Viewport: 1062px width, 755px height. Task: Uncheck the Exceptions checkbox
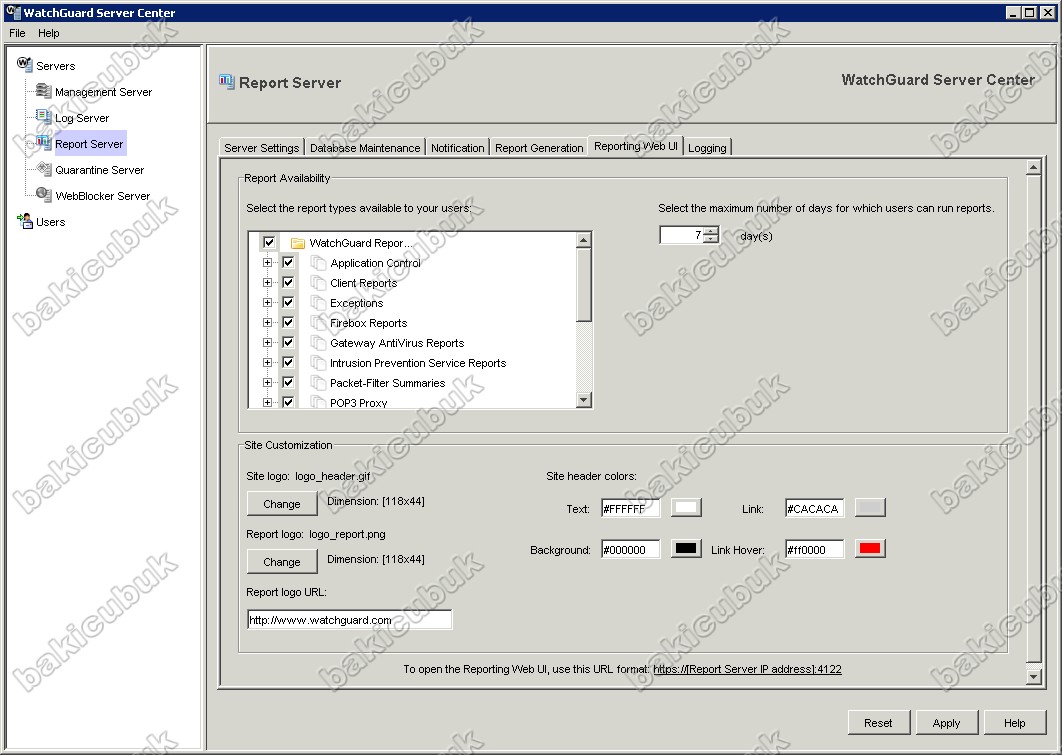pyautogui.click(x=288, y=302)
